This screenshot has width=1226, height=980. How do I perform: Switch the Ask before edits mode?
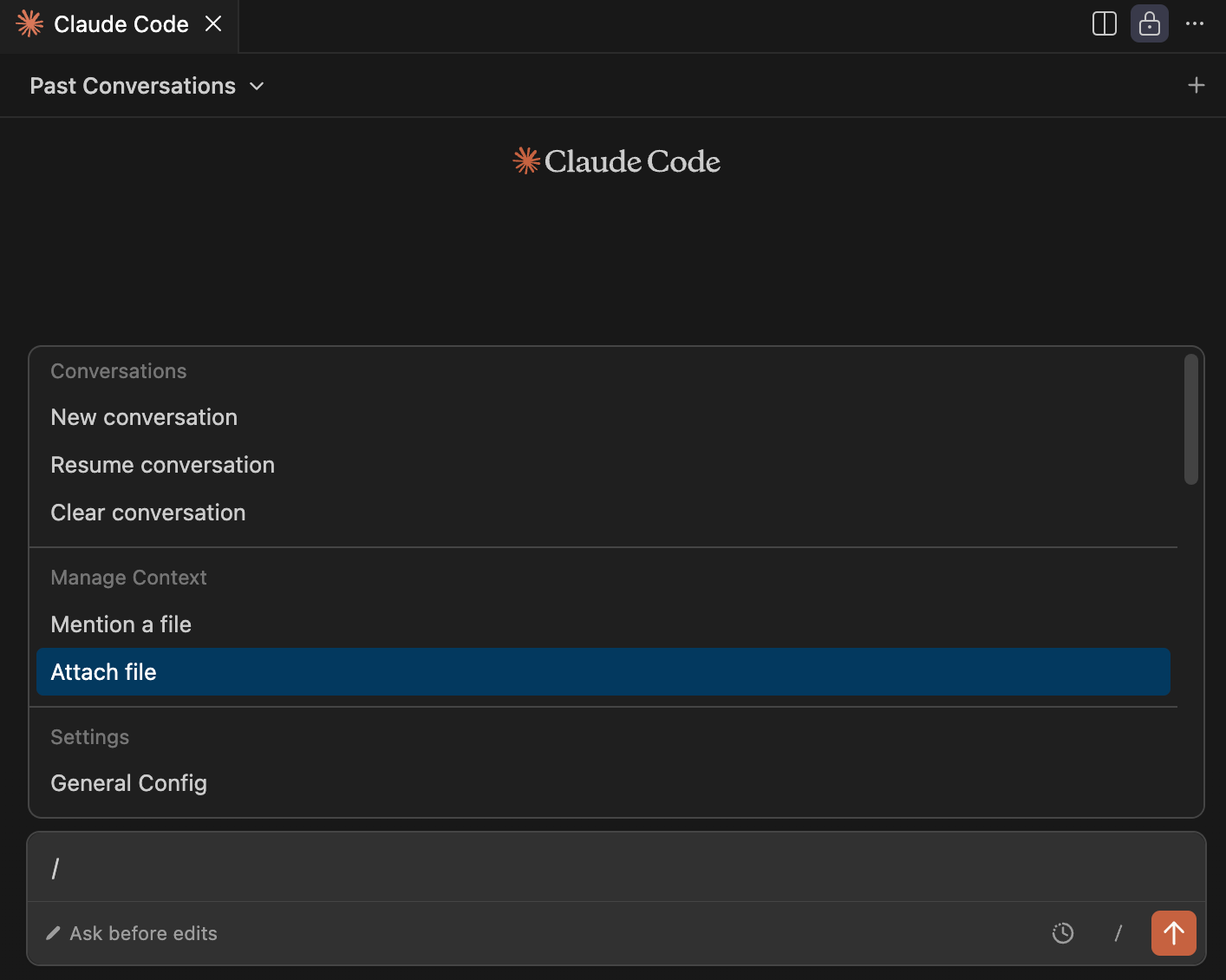pyautogui.click(x=132, y=933)
